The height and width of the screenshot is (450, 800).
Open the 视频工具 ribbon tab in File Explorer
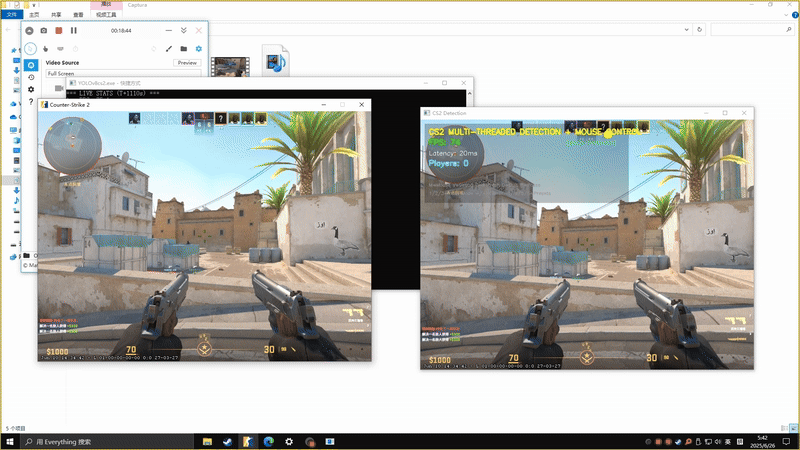click(106, 15)
